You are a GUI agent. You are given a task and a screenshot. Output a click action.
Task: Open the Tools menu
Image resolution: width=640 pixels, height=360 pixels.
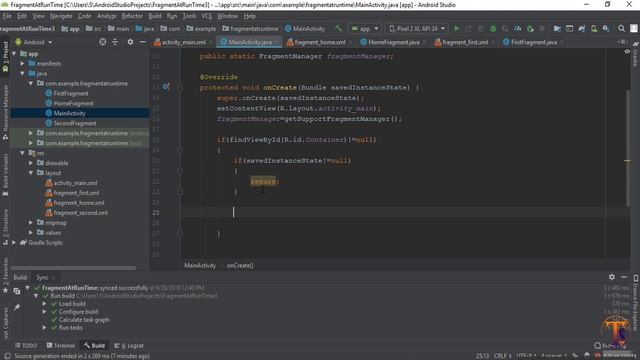tap(189, 16)
